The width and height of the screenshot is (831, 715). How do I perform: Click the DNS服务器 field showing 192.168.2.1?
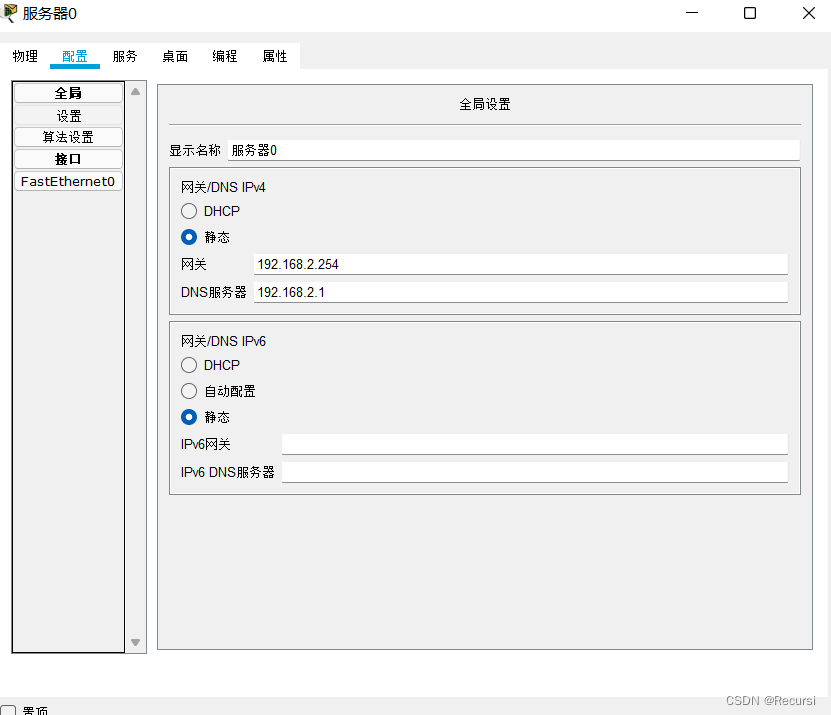(520, 292)
